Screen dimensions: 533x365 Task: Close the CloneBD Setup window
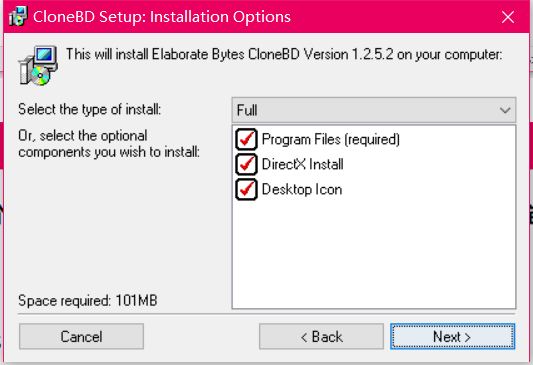coord(508,17)
